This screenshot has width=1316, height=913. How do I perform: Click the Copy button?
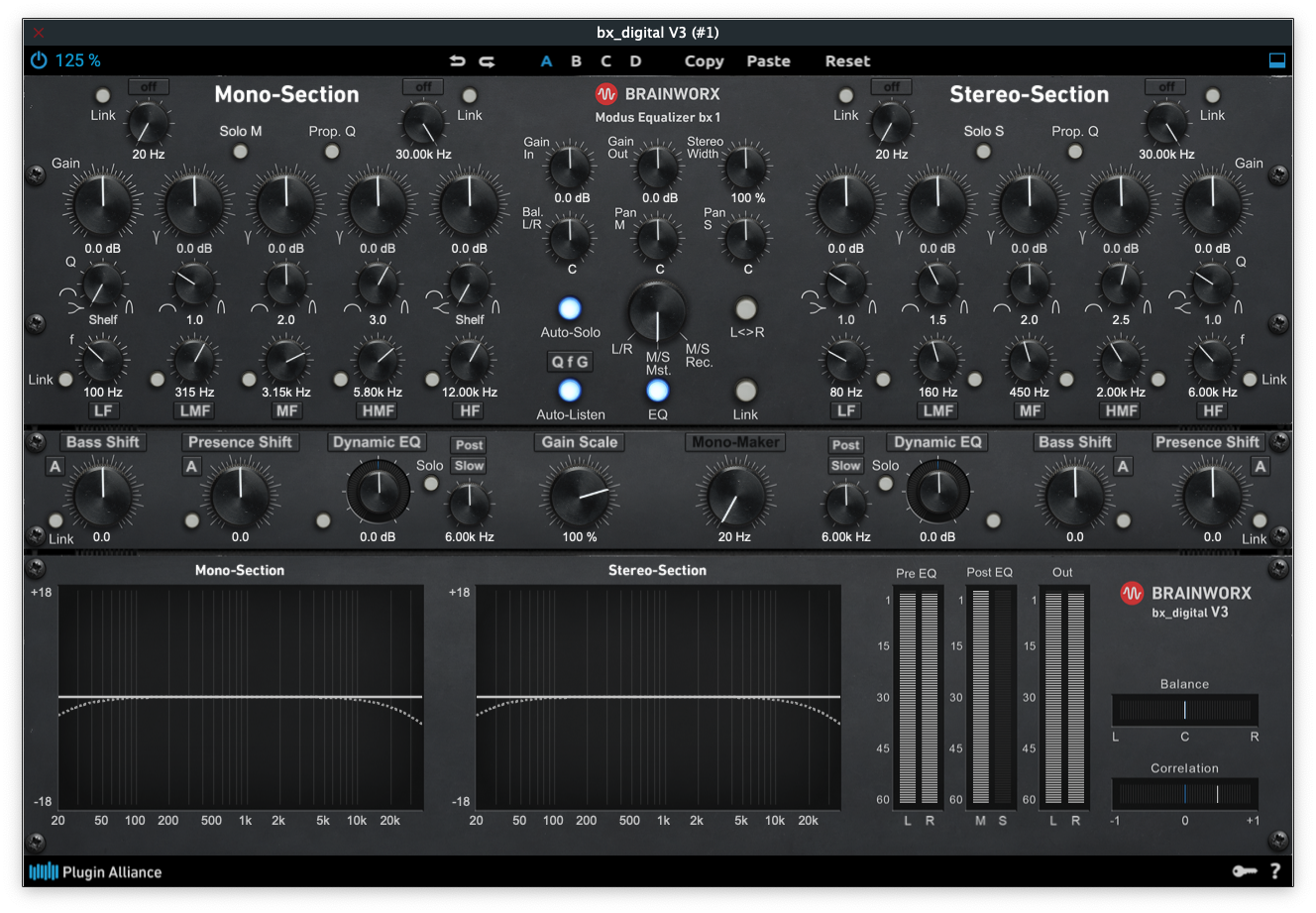(704, 60)
